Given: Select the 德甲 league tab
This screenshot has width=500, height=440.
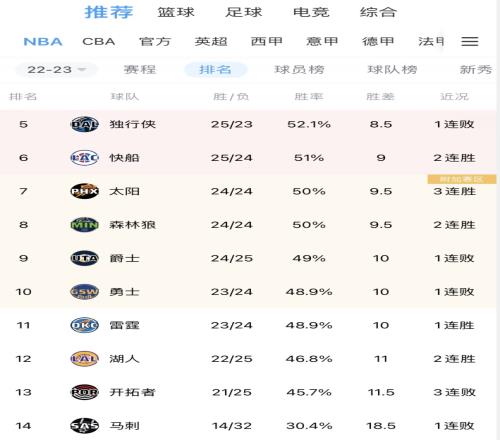Looking at the screenshot, I should 378,42.
